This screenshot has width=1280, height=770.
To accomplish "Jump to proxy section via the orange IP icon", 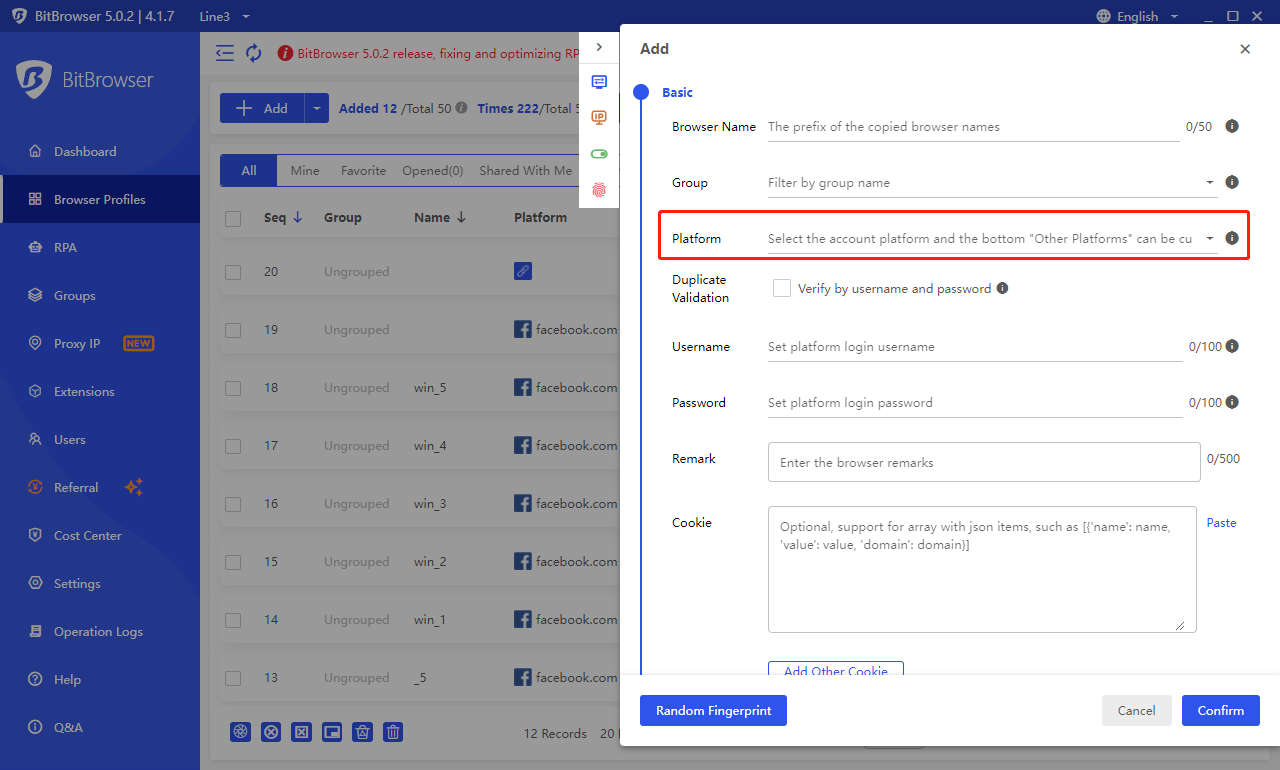I will point(599,118).
